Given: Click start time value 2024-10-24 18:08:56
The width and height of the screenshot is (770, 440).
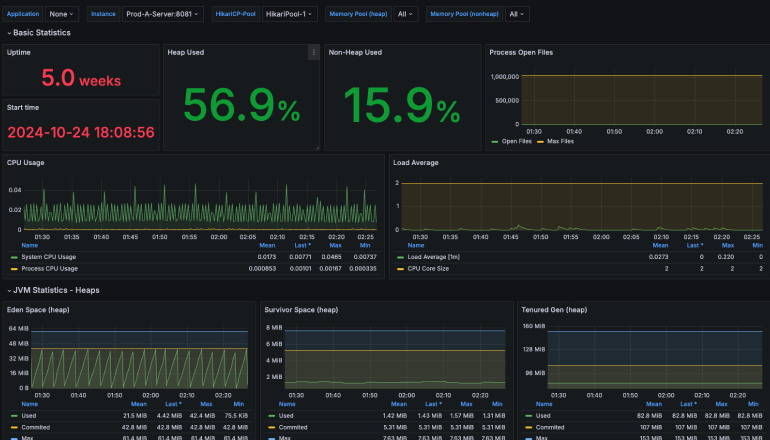Looking at the screenshot, I should (x=81, y=133).
